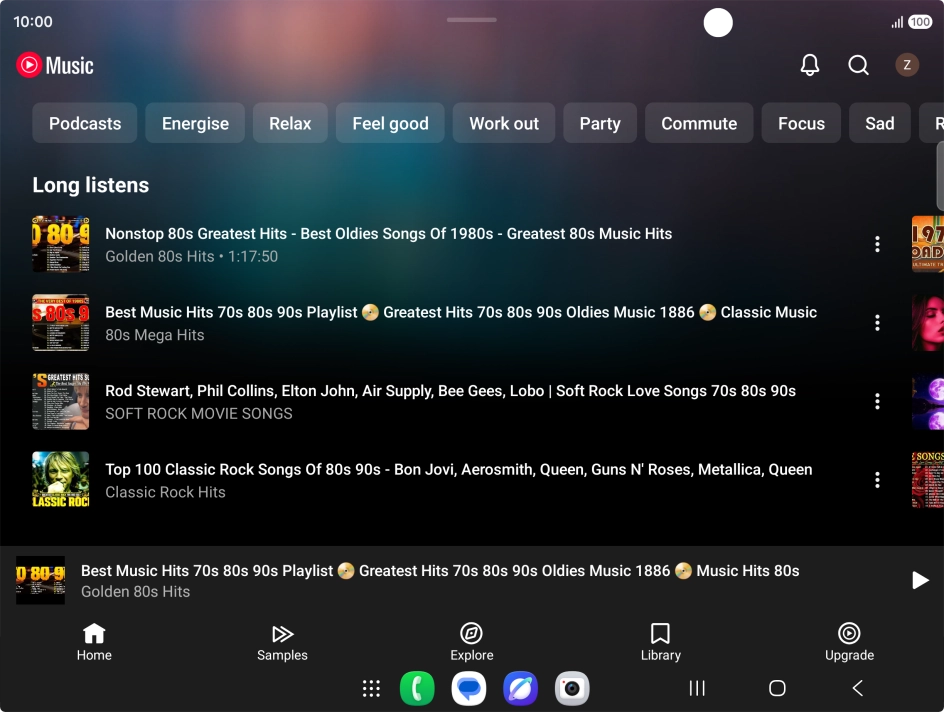Resume playback with mini player play button

(x=919, y=580)
